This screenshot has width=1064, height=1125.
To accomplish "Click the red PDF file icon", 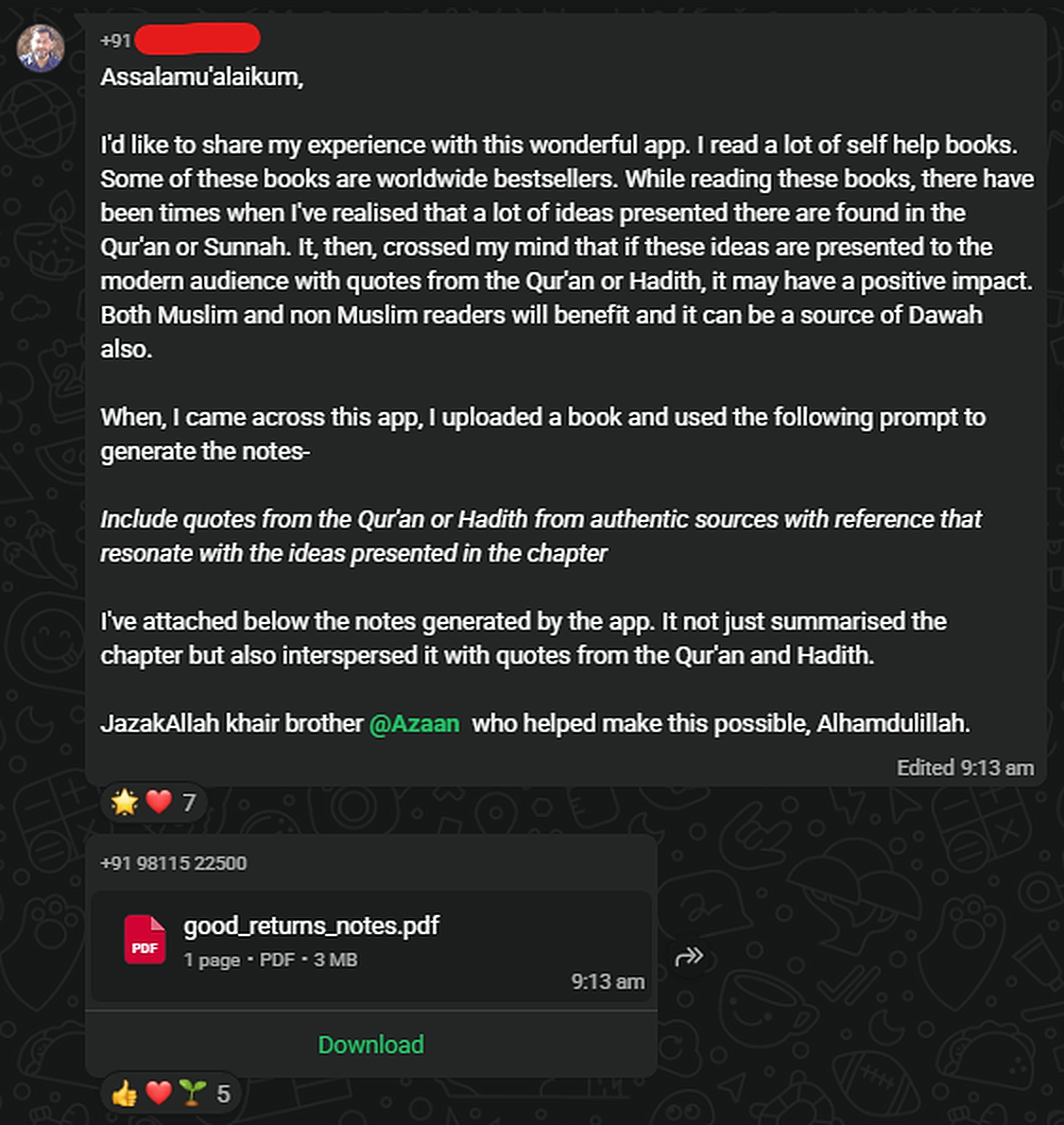I will (x=144, y=940).
